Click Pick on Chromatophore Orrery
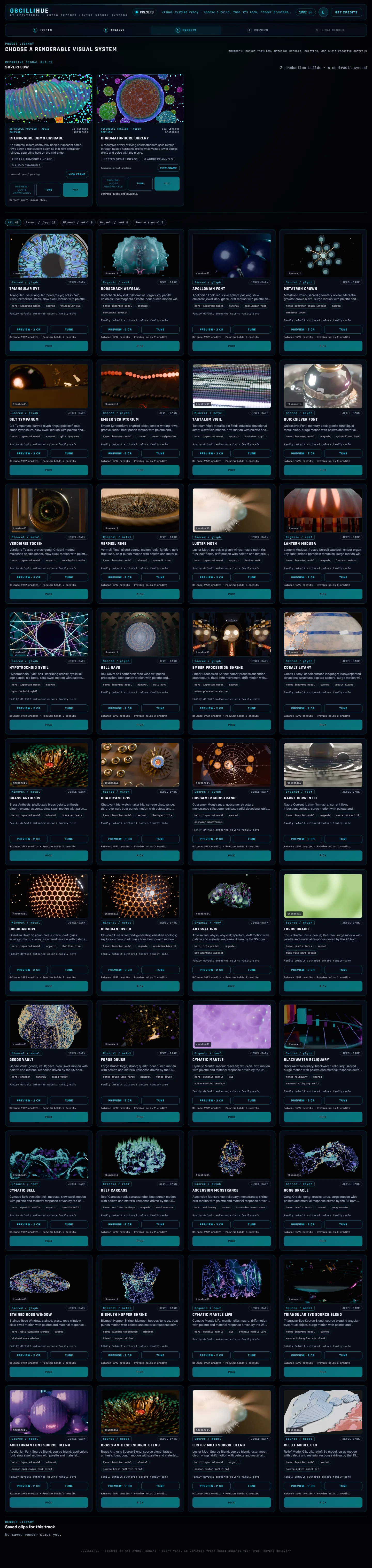 tap(167, 183)
